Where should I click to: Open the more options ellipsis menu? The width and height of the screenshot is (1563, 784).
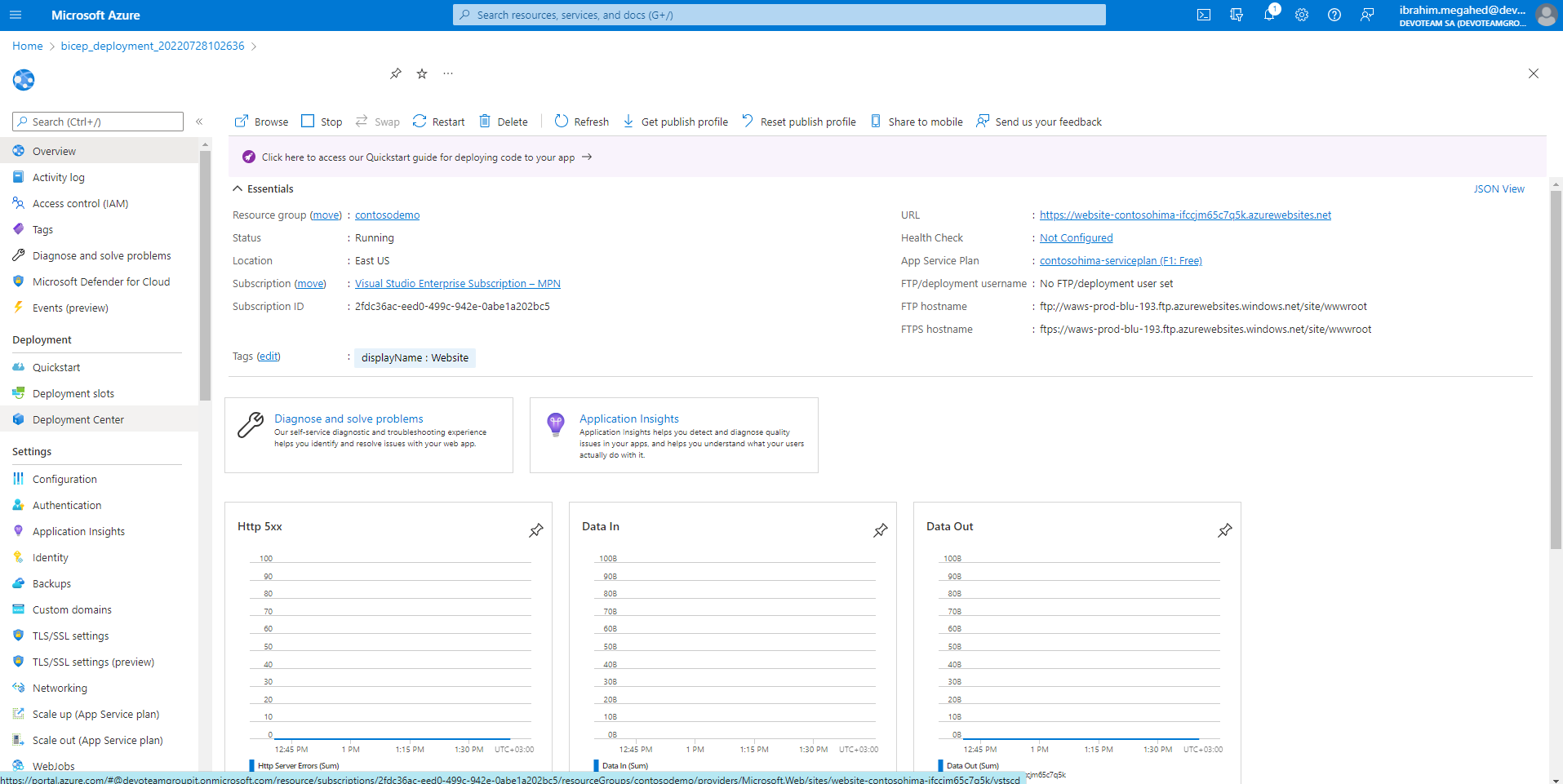click(447, 73)
